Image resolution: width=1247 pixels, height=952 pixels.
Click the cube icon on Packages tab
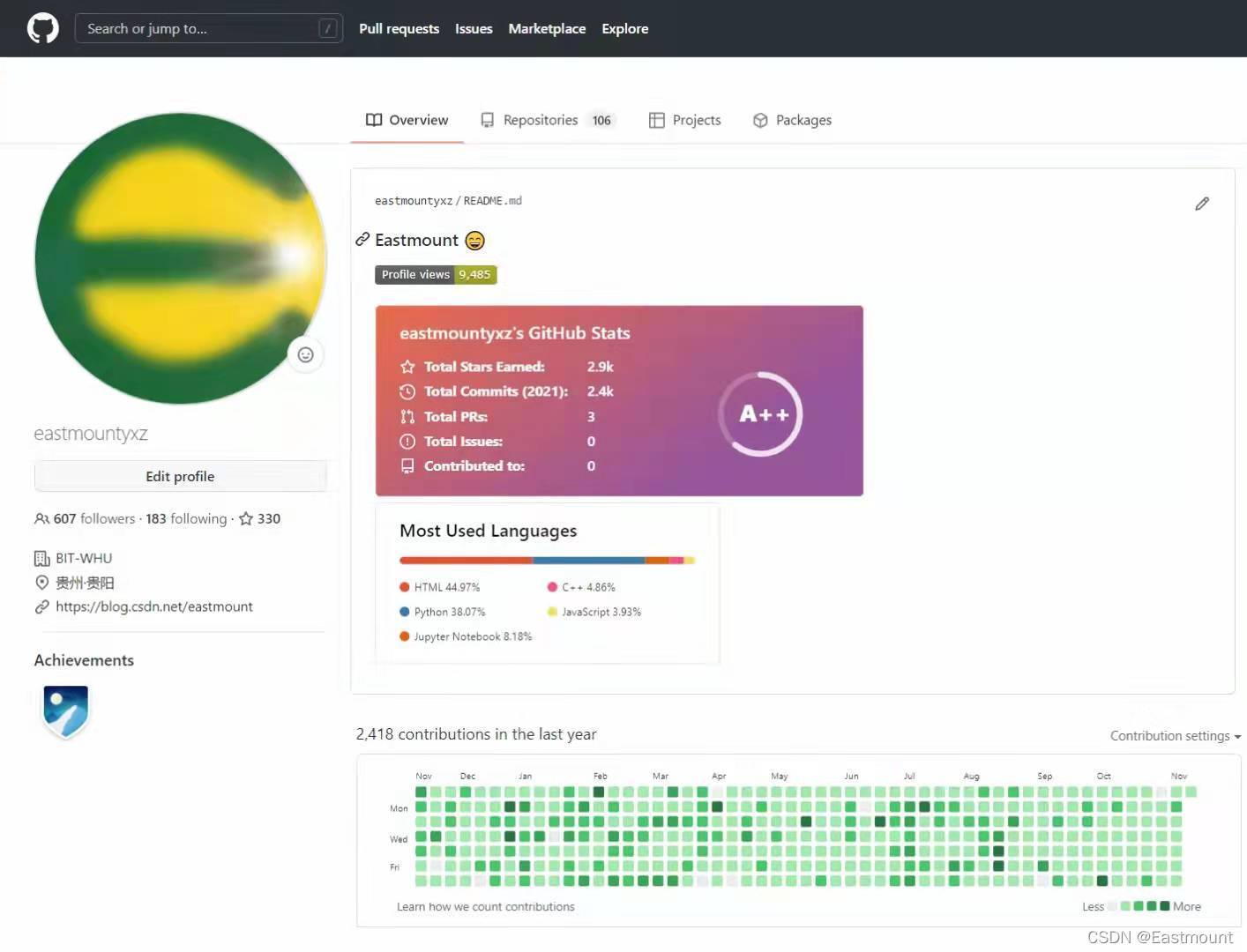[760, 120]
